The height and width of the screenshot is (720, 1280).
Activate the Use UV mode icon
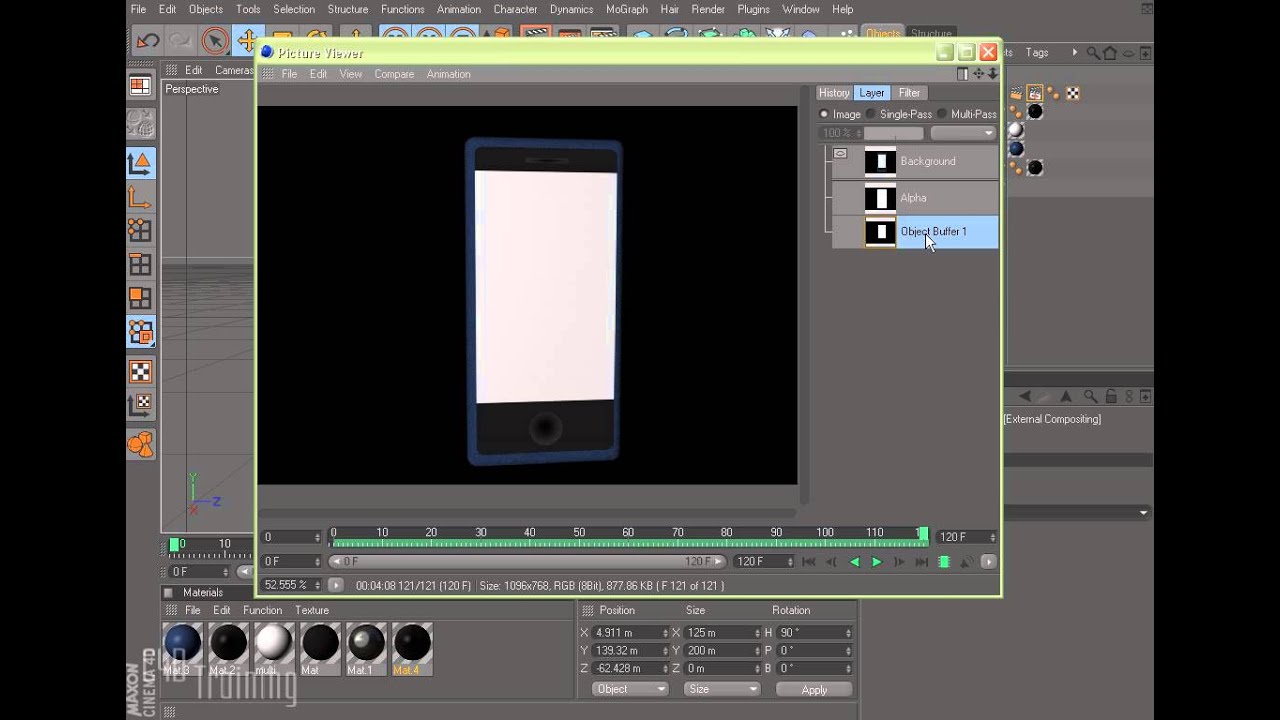pos(141,332)
